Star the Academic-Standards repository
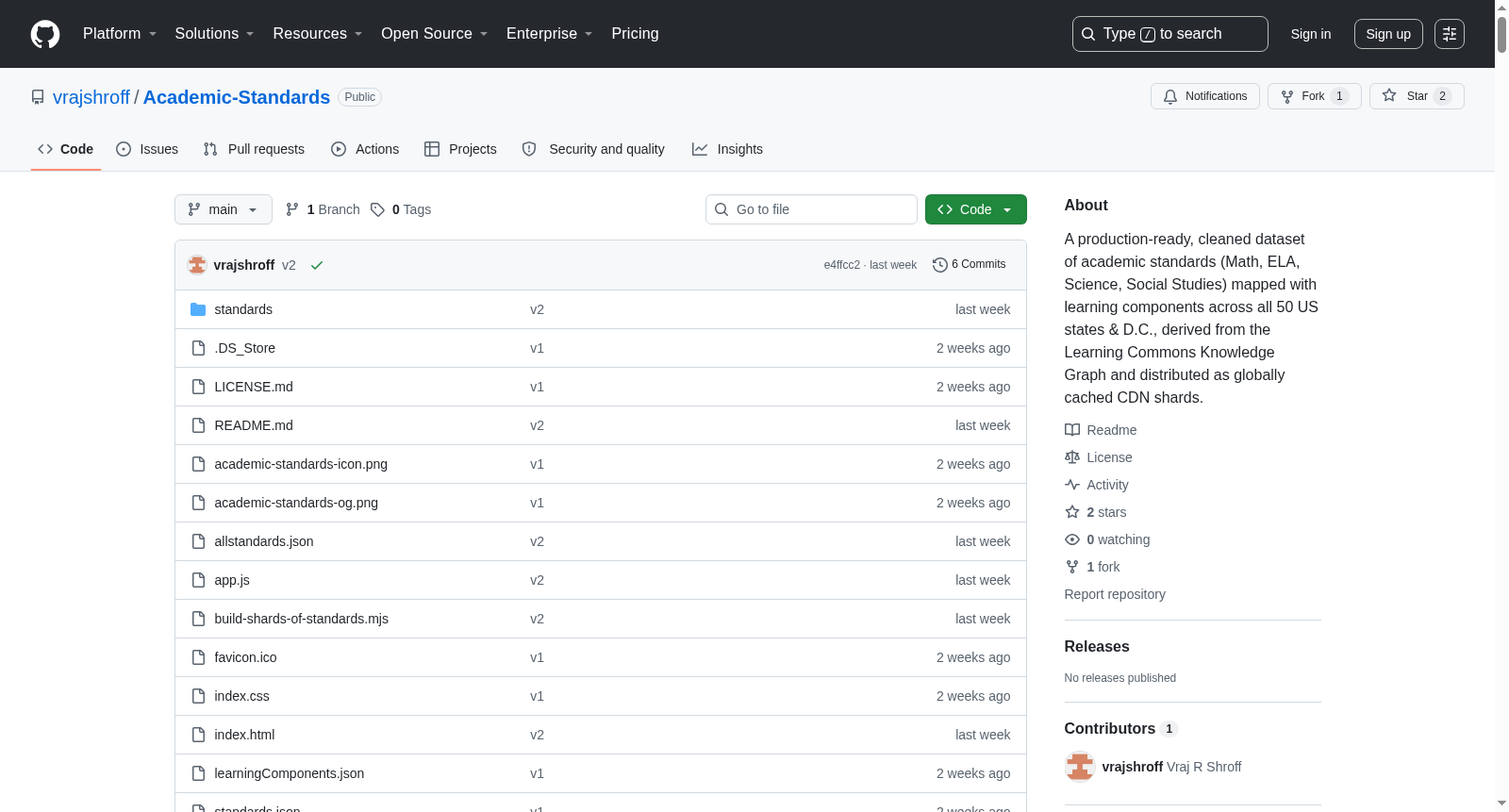 coord(1417,96)
